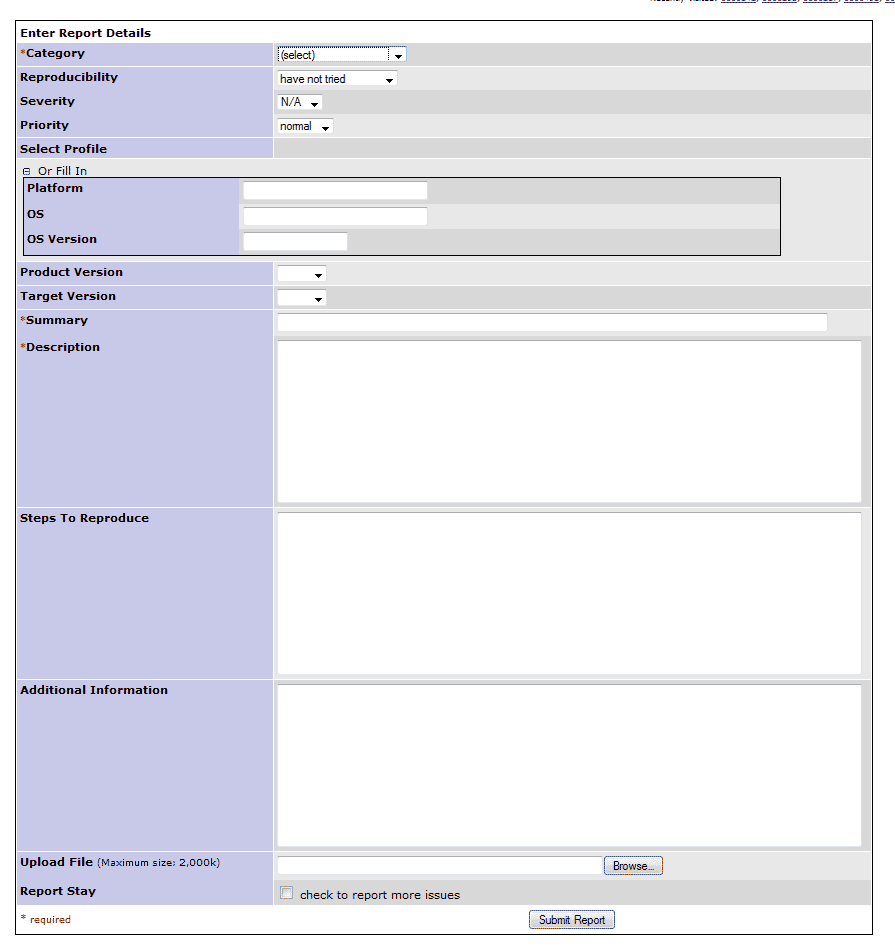Open the Category dropdown
Viewport: 895px width, 950px height.
tap(341, 55)
